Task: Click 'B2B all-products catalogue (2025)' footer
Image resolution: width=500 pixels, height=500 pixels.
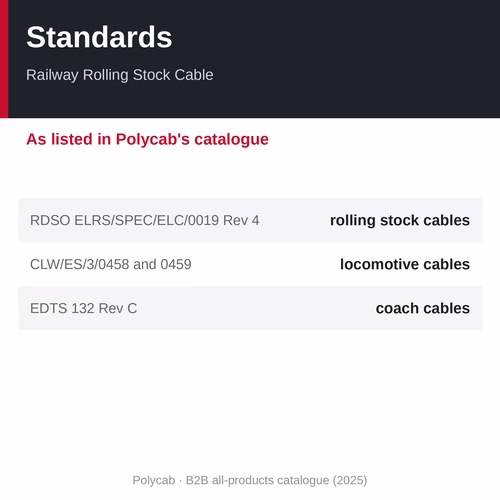Action: pos(276,480)
